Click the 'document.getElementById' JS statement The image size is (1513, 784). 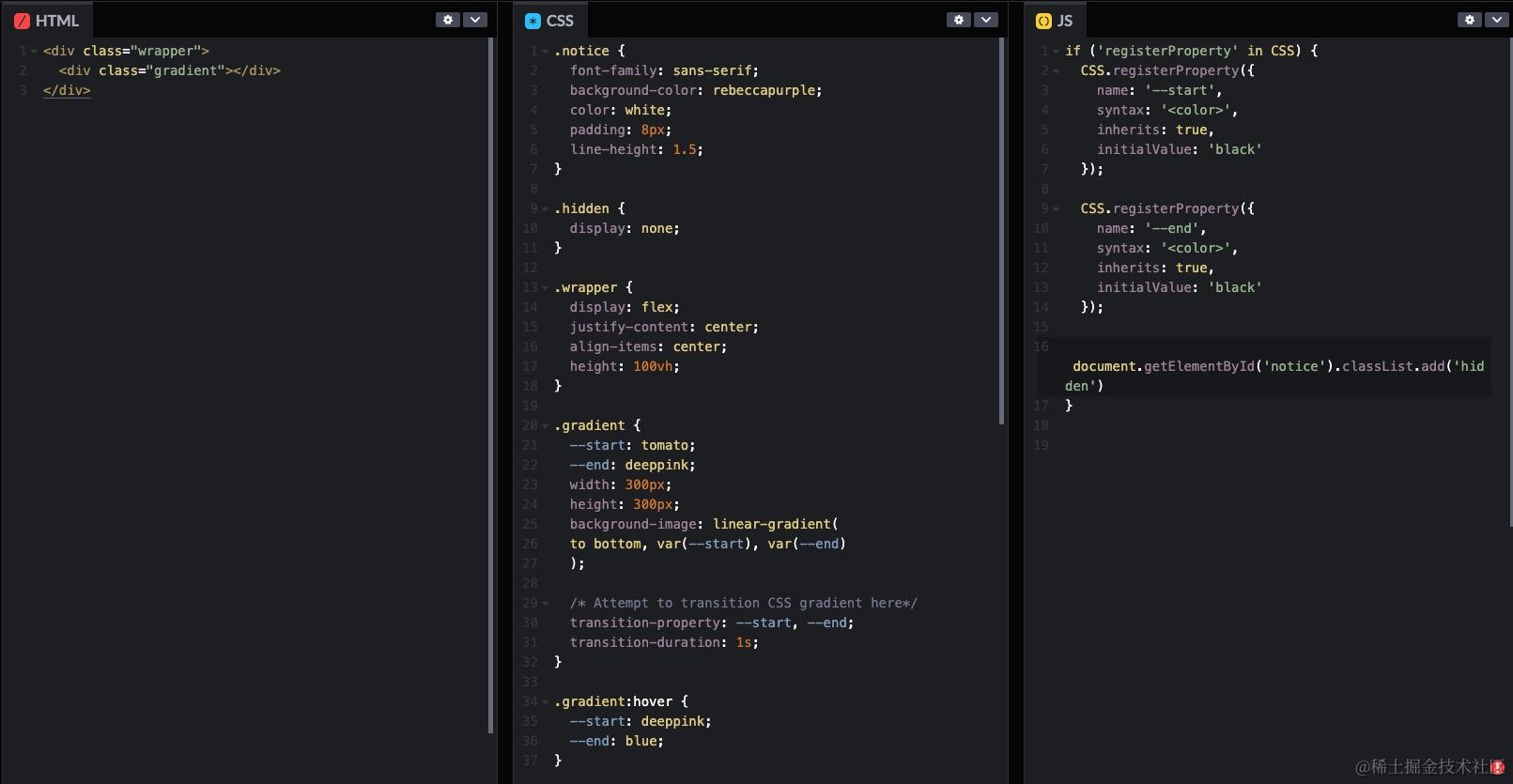pos(1274,376)
